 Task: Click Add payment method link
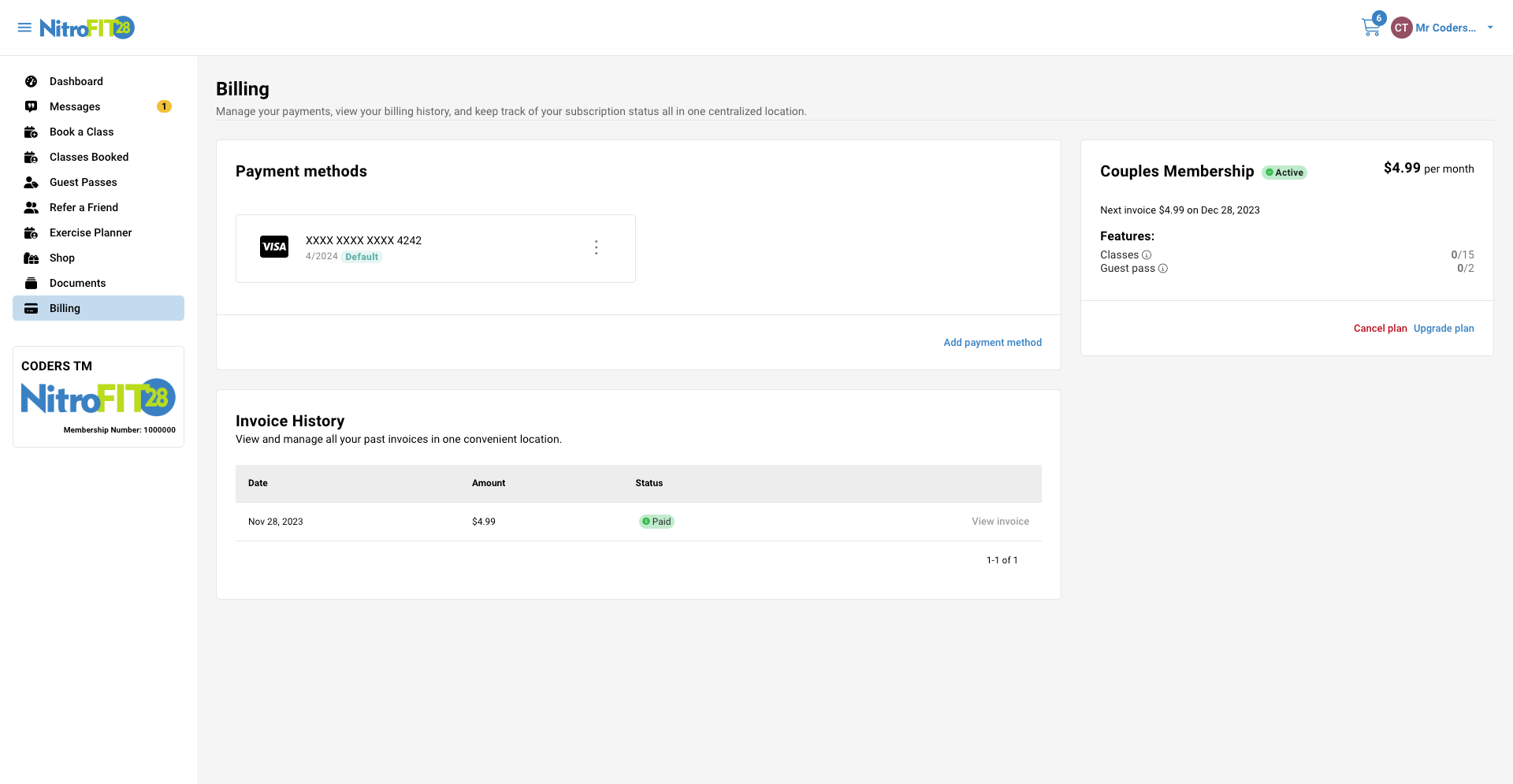tap(992, 342)
